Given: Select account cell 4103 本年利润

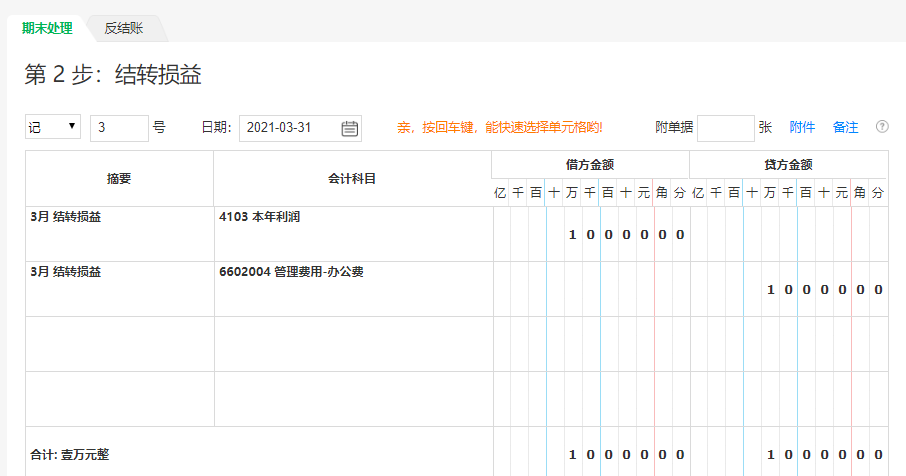Looking at the screenshot, I should [x=353, y=234].
